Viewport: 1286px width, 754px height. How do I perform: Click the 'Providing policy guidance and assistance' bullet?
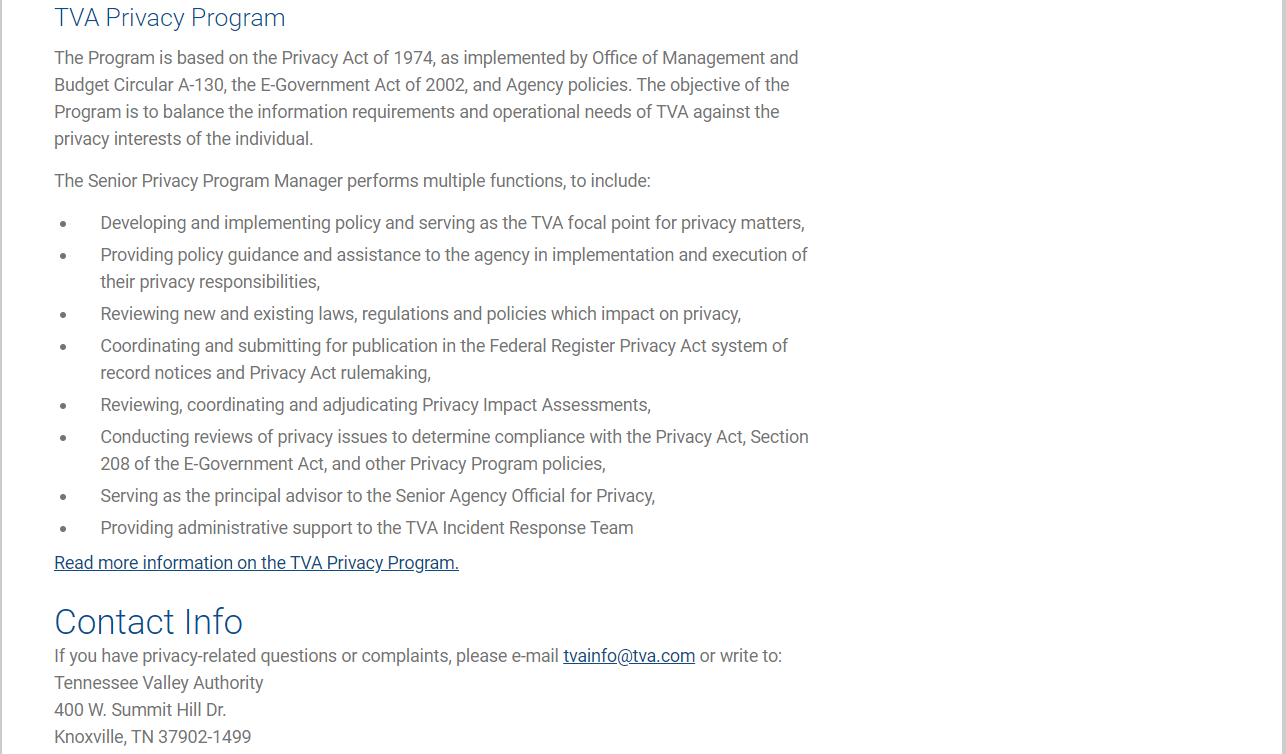[453, 268]
